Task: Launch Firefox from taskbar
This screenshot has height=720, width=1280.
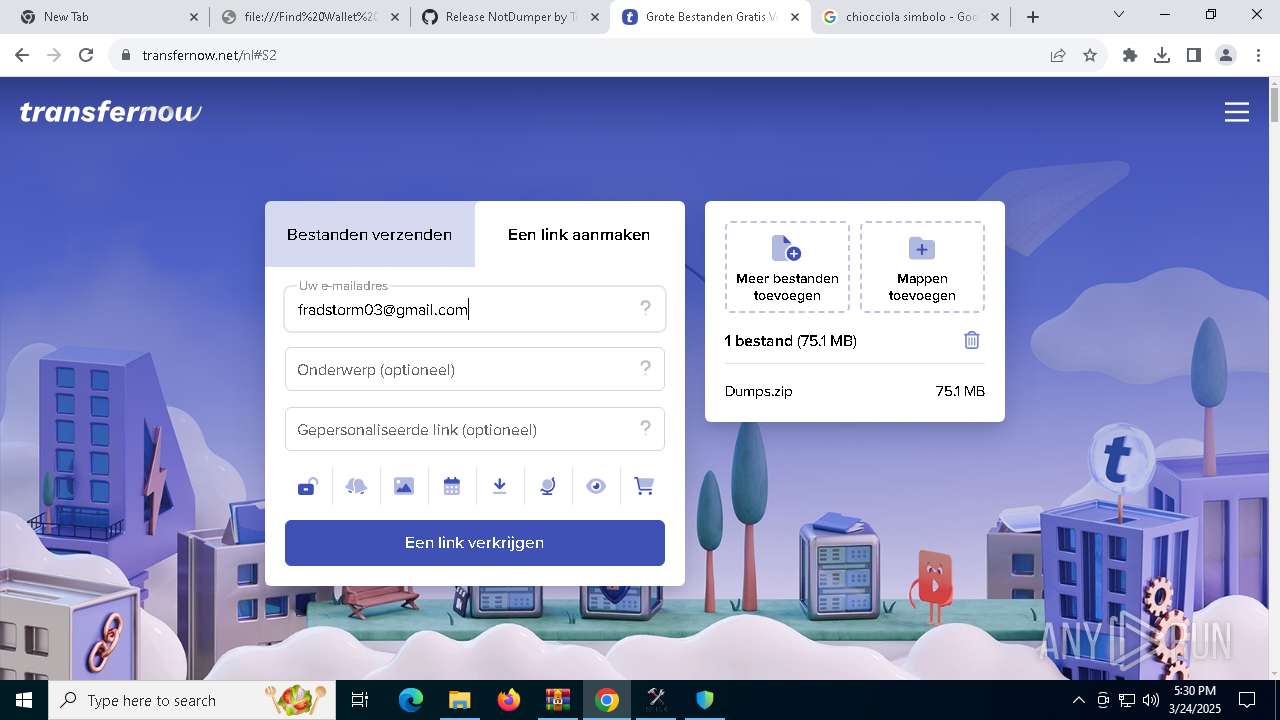Action: (509, 700)
